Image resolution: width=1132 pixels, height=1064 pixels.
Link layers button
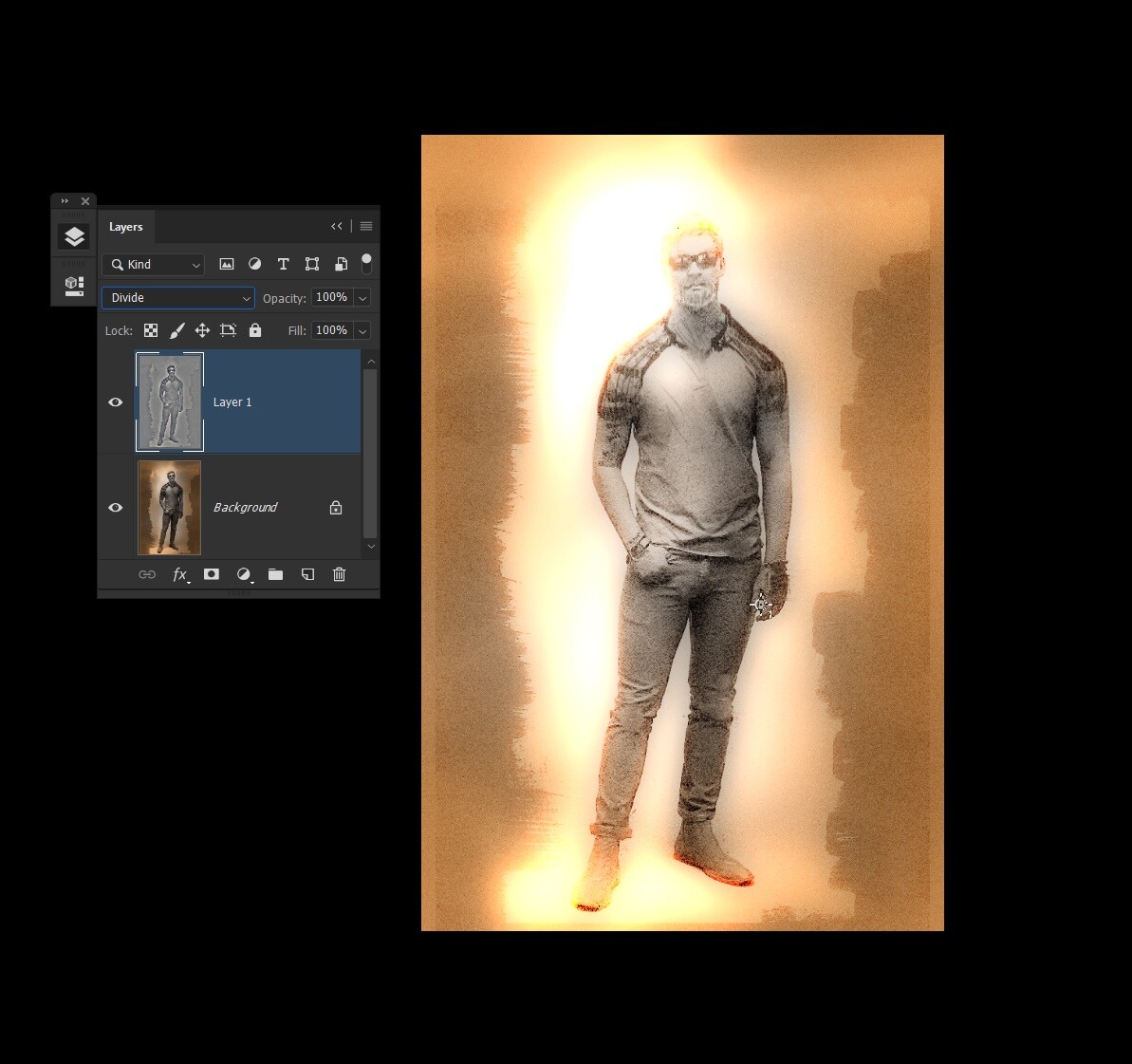point(147,575)
